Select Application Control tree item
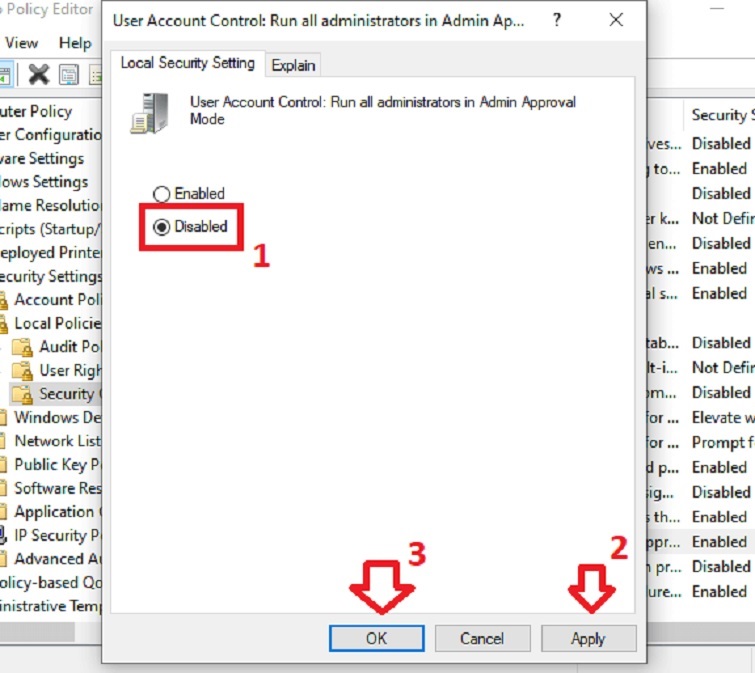 pos(58,512)
